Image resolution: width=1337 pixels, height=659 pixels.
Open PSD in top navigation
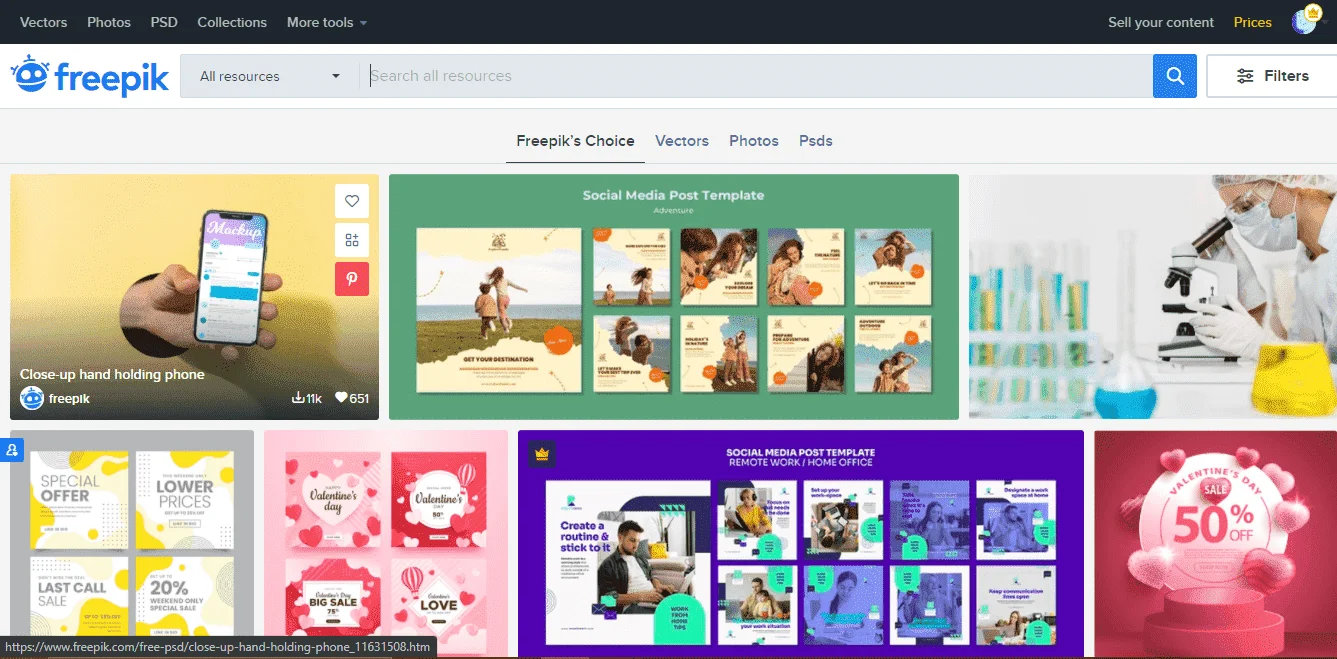(164, 22)
